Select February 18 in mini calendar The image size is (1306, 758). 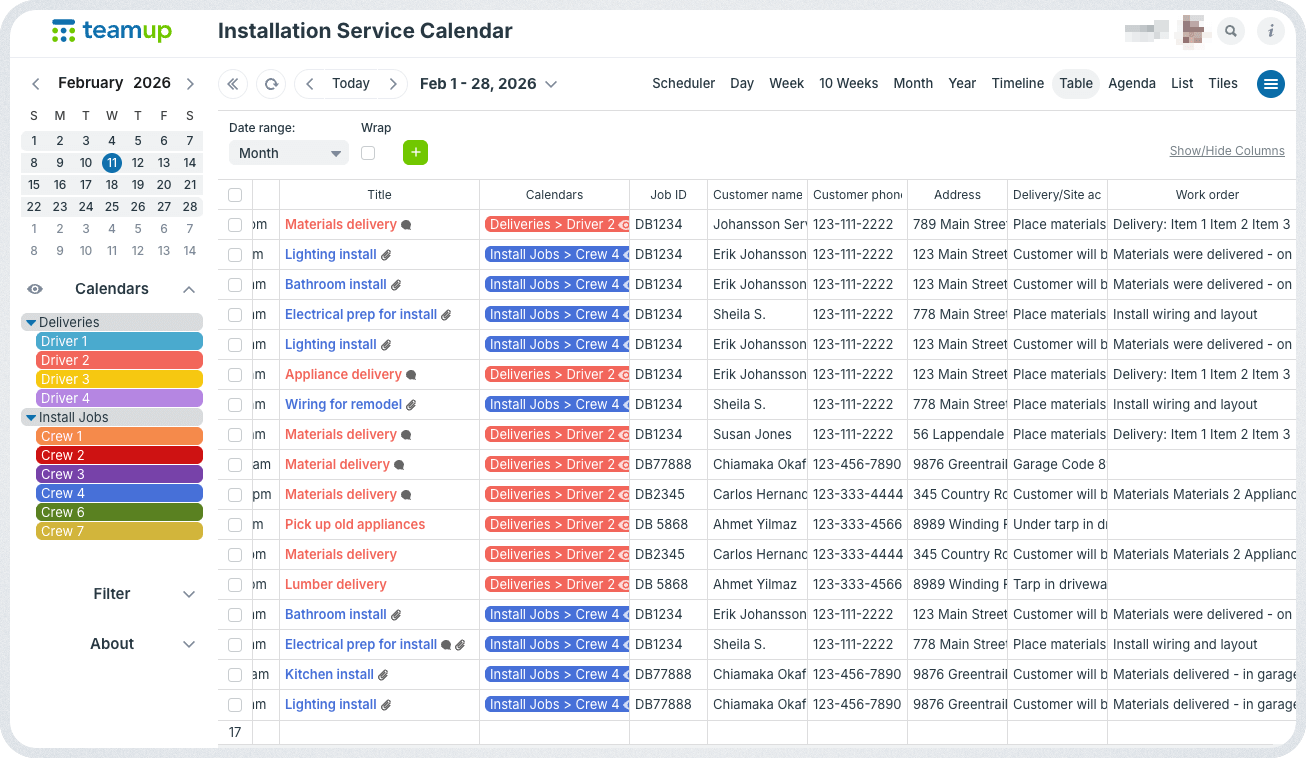112,184
